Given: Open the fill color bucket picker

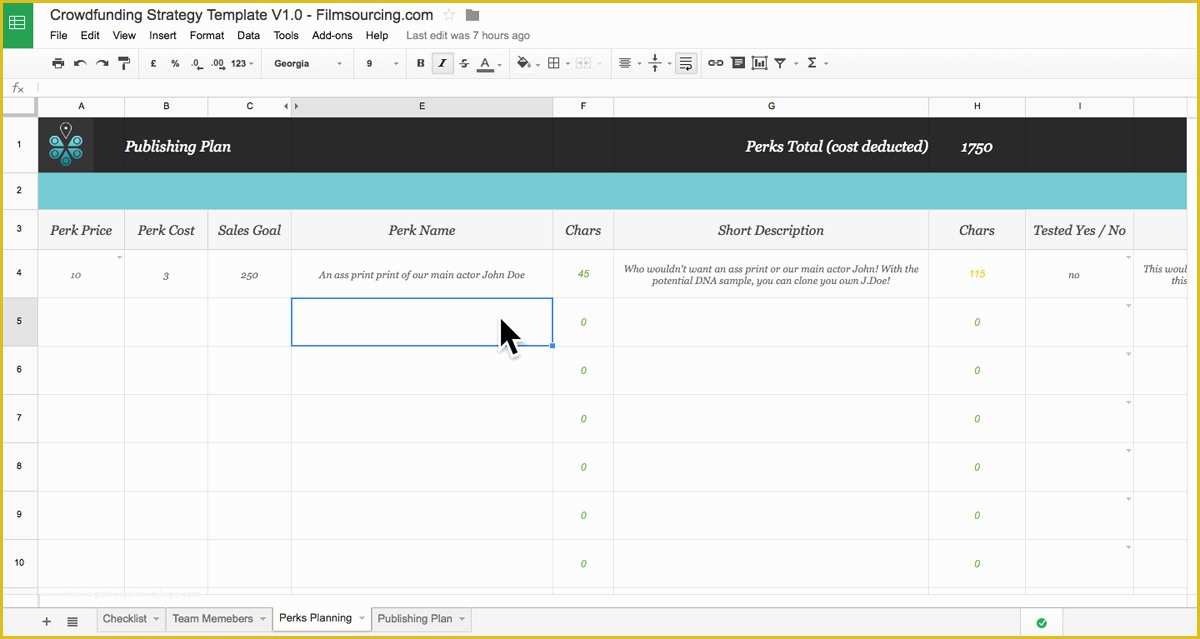Looking at the screenshot, I should point(526,63).
